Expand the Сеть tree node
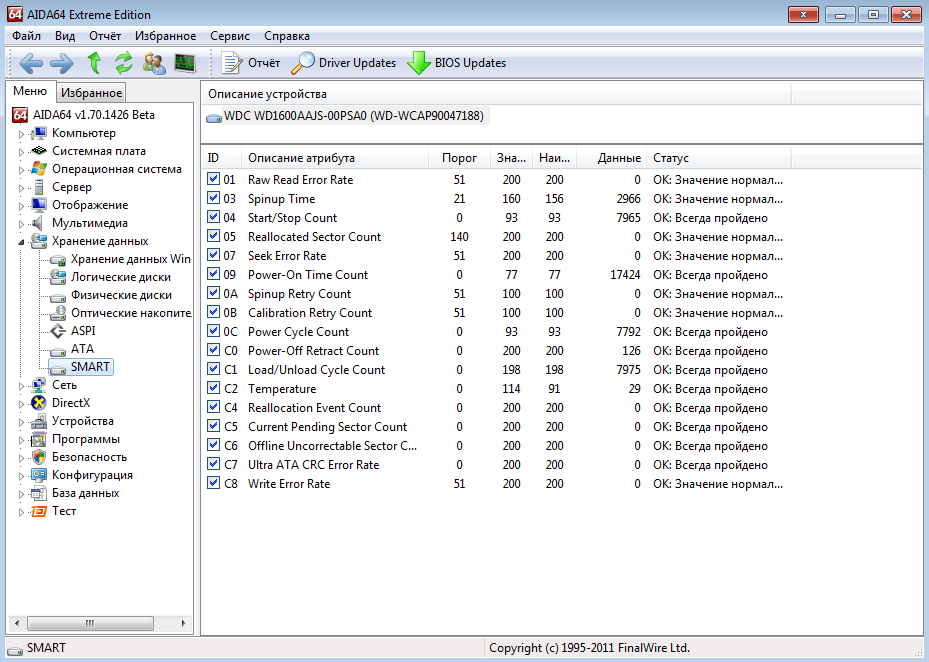This screenshot has width=929, height=662. 21,386
